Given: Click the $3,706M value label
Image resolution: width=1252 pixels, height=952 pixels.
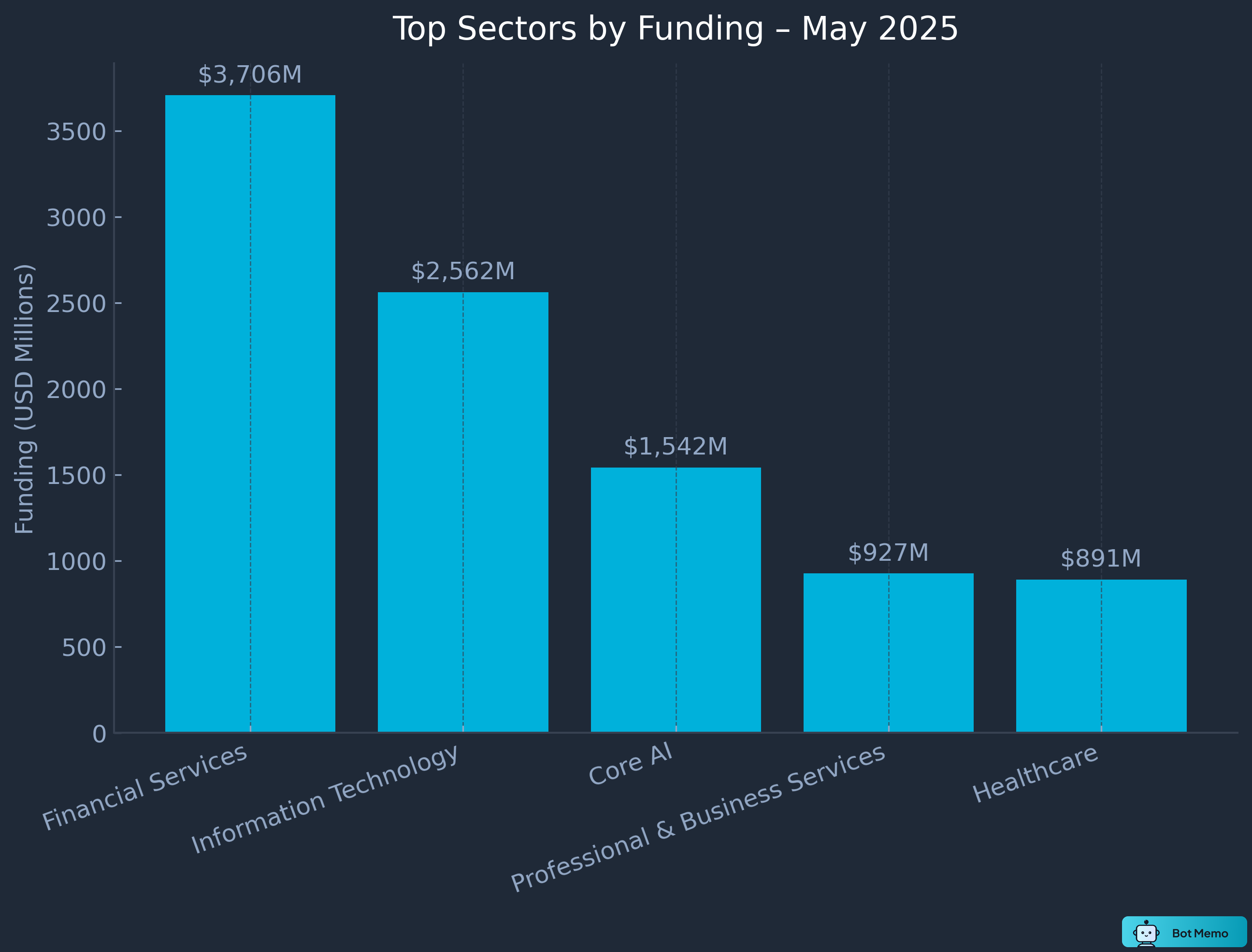Looking at the screenshot, I should [250, 75].
